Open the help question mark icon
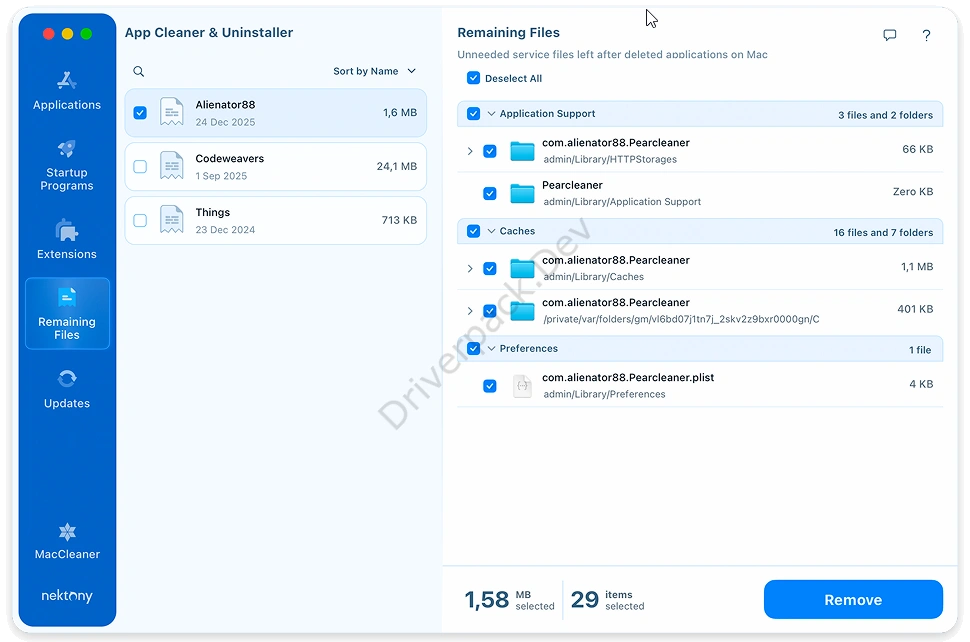Image resolution: width=970 pixels, height=642 pixels. 926,35
